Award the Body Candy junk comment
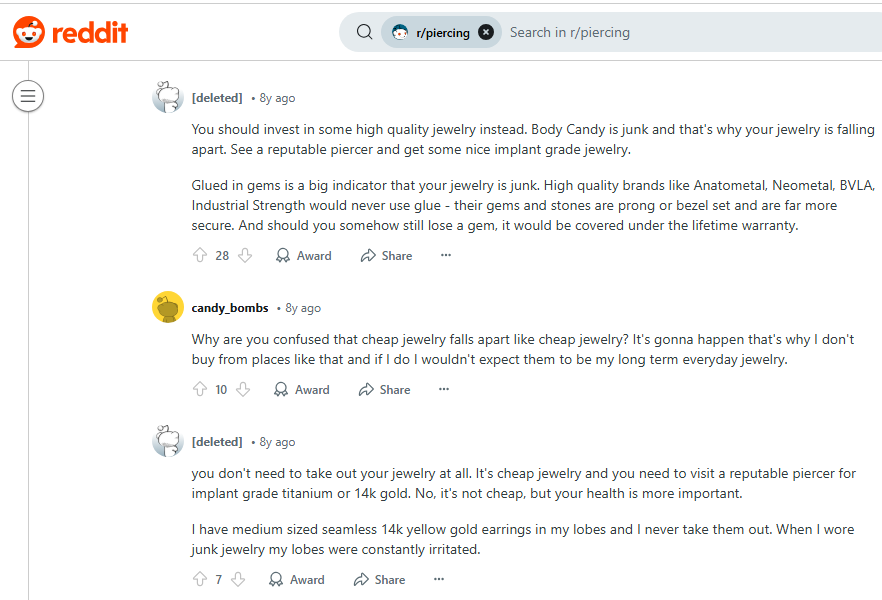Viewport: 882px width, 600px height. 304,256
